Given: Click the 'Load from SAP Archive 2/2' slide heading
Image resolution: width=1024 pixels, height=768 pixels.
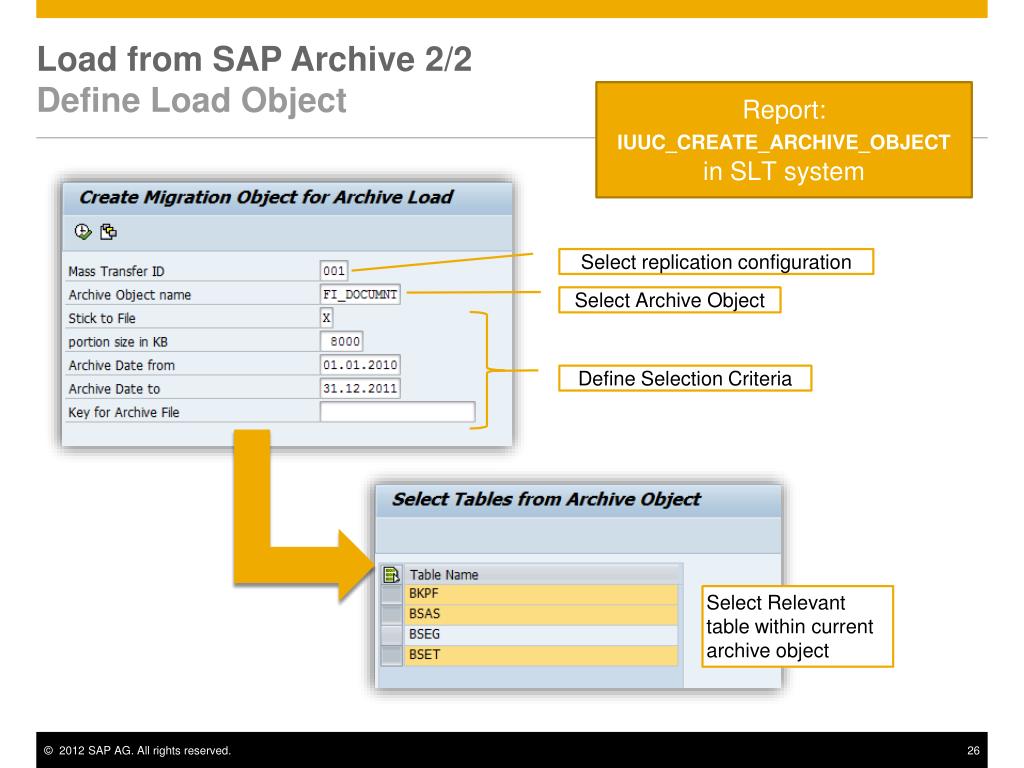Looking at the screenshot, I should 255,59.
